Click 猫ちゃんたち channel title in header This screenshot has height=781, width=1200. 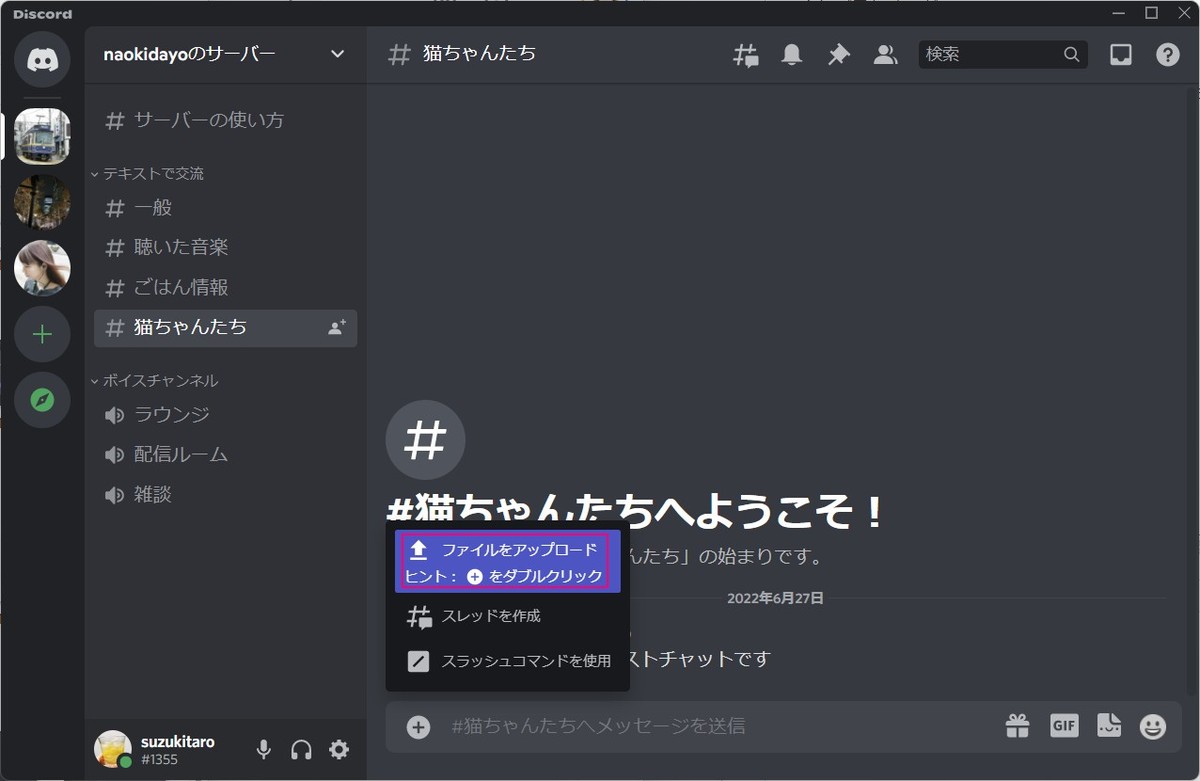coord(479,54)
